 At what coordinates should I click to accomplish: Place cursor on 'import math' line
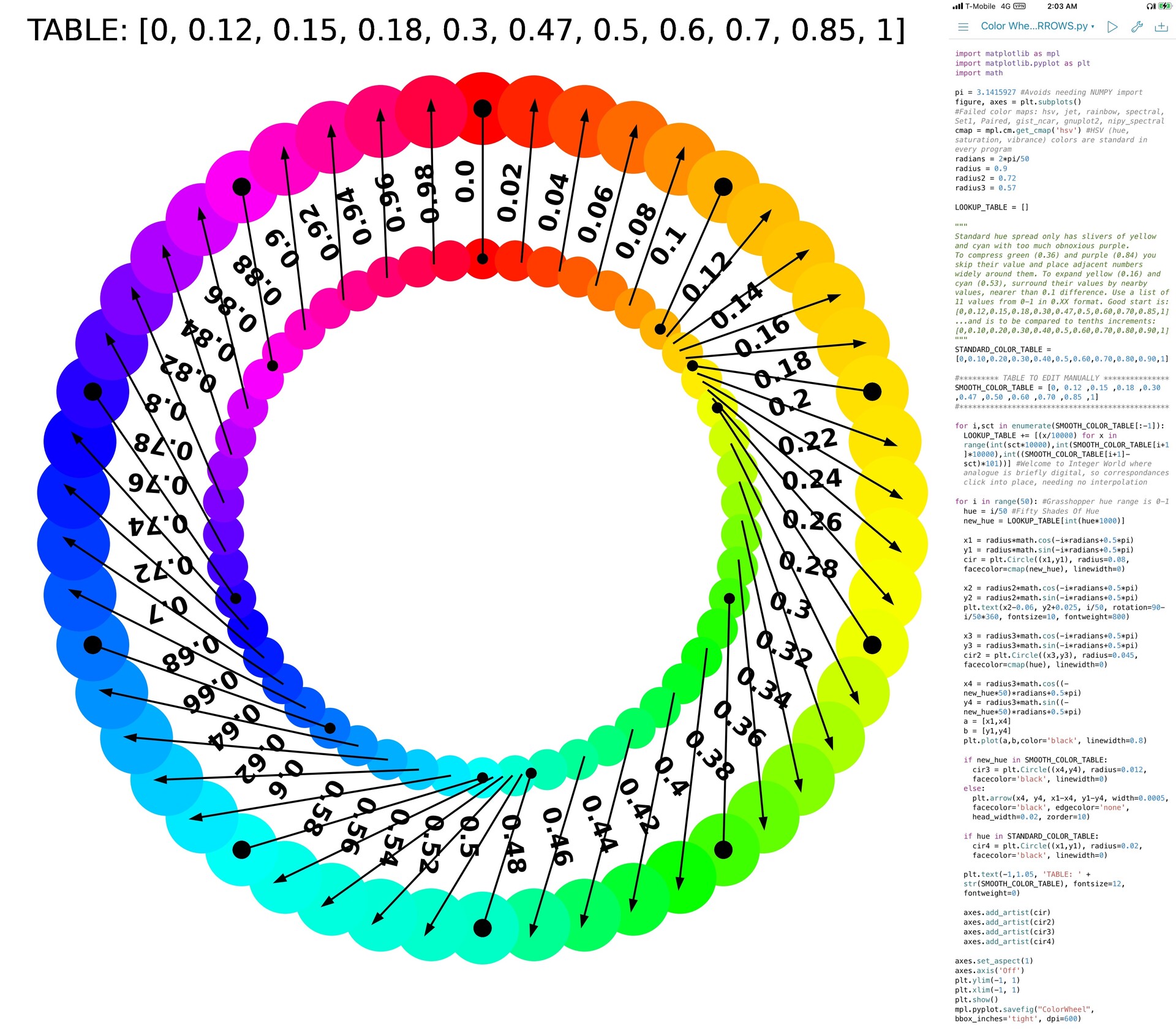coord(979,73)
